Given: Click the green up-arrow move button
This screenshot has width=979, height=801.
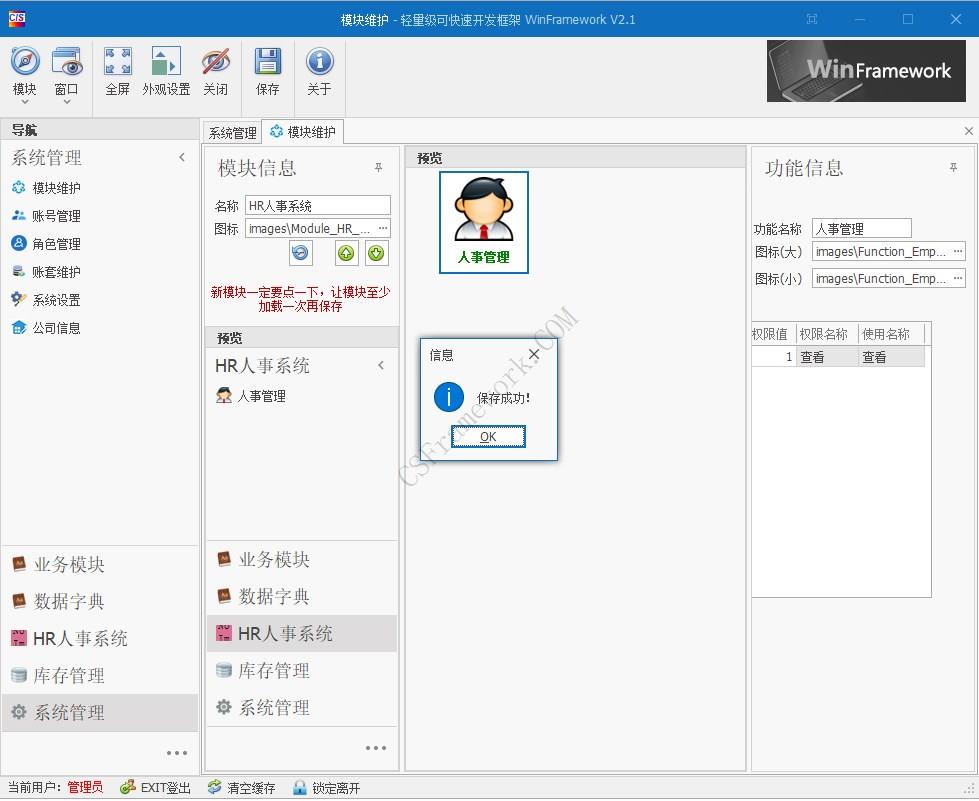Looking at the screenshot, I should pyautogui.click(x=346, y=253).
